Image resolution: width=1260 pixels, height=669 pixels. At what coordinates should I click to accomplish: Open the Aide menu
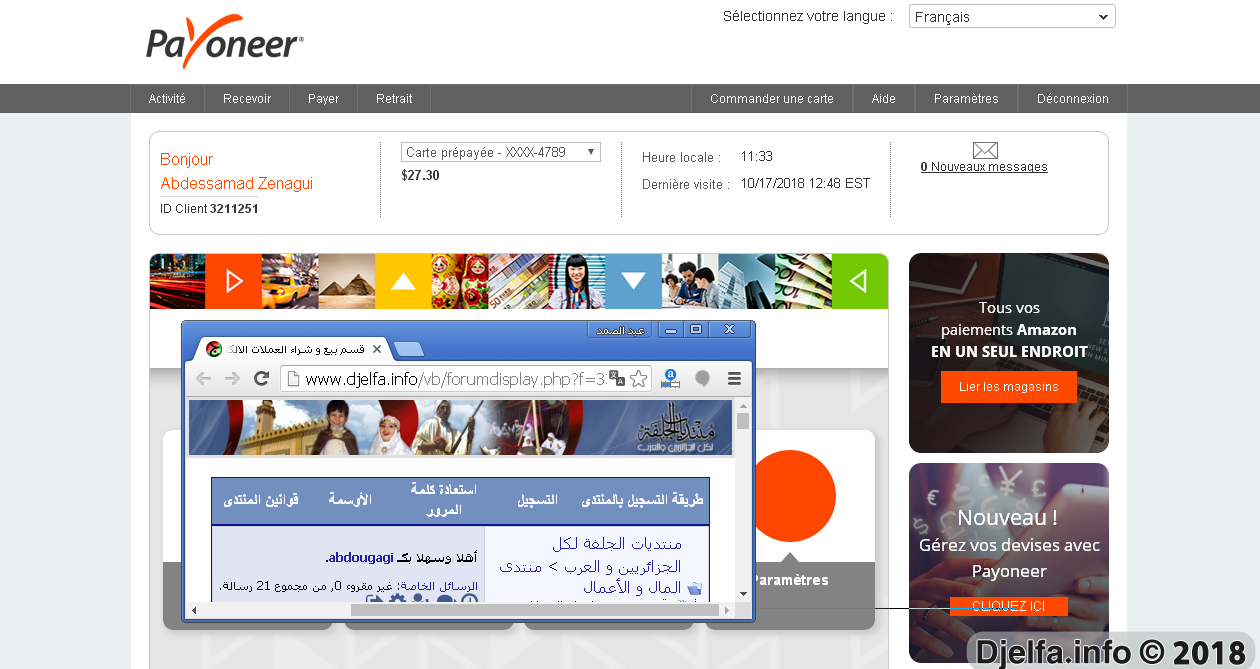click(x=884, y=99)
